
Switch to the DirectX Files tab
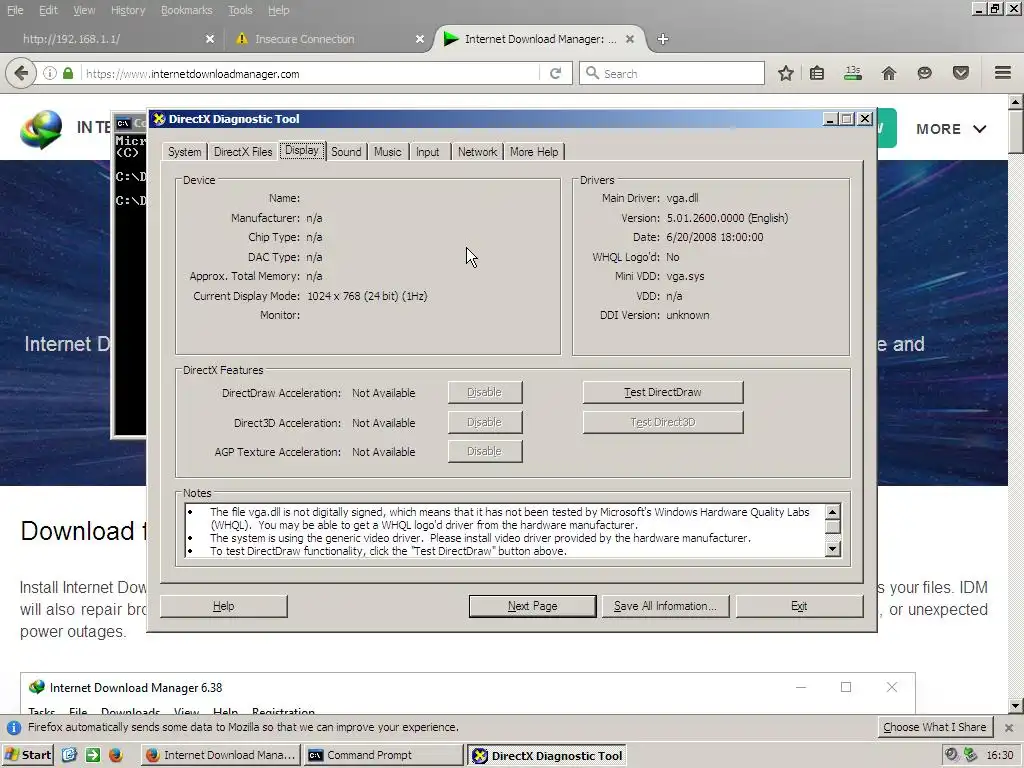[243, 152]
